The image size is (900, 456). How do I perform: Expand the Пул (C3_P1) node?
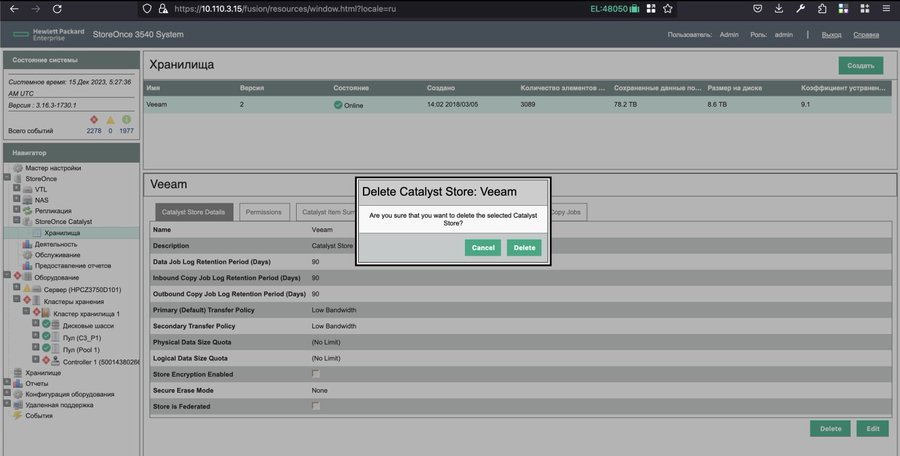36,335
